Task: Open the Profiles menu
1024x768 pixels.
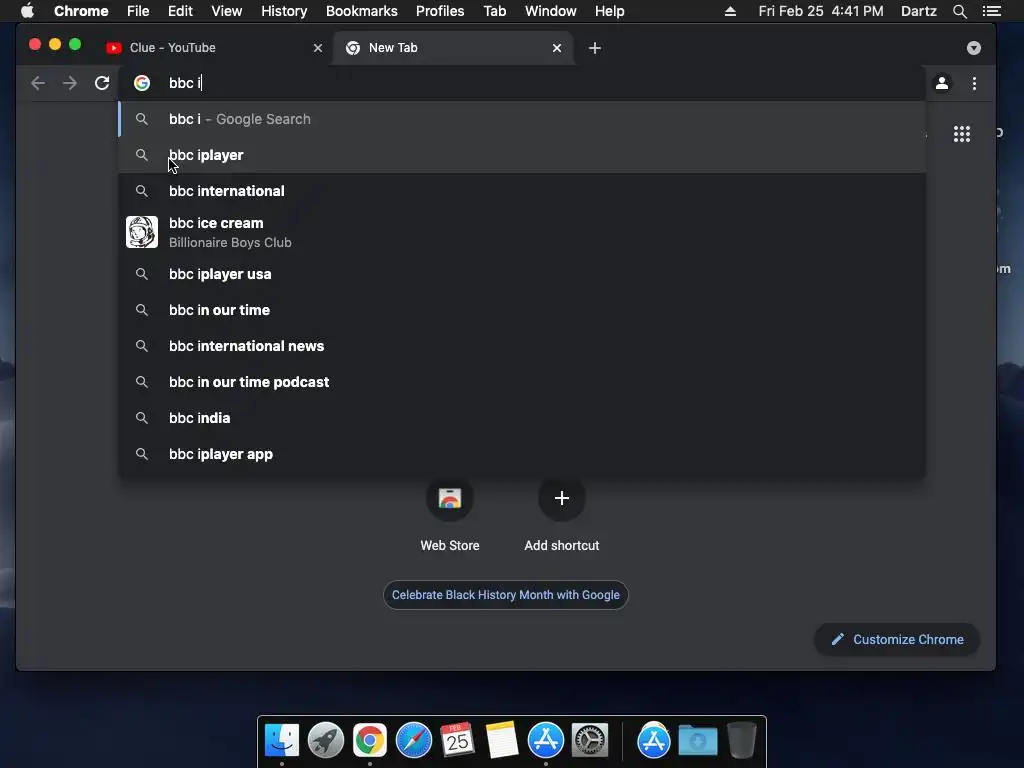Action: (x=440, y=11)
